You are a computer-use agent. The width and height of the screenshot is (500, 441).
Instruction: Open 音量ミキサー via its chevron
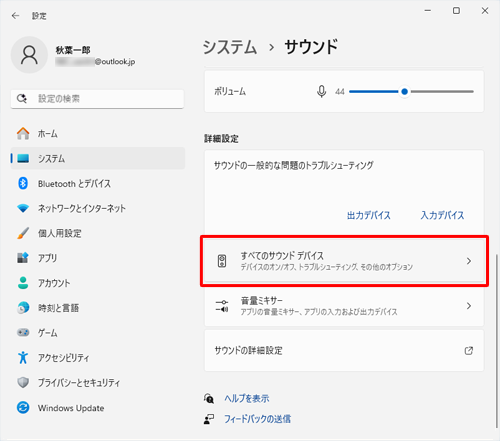tap(469, 306)
